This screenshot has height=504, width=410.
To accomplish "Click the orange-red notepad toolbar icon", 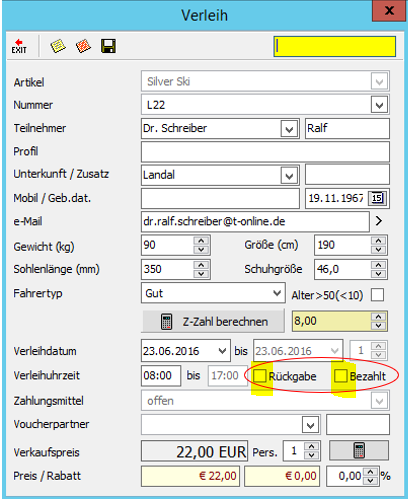I will (83, 46).
